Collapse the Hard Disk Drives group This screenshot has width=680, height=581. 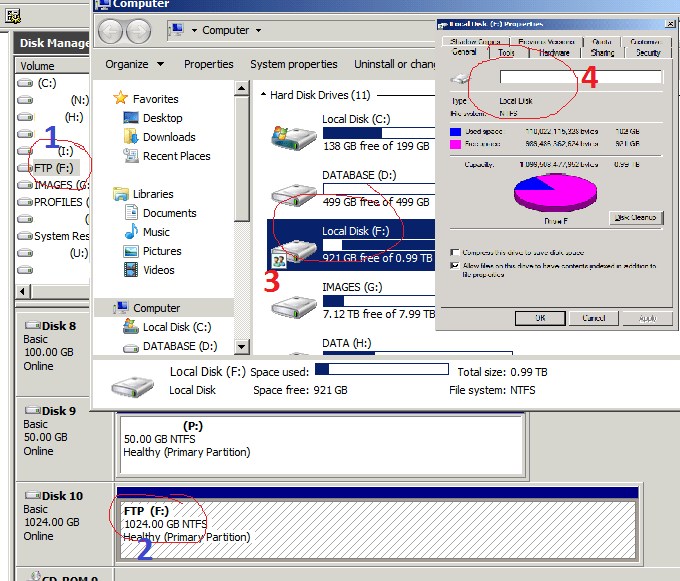[x=263, y=94]
